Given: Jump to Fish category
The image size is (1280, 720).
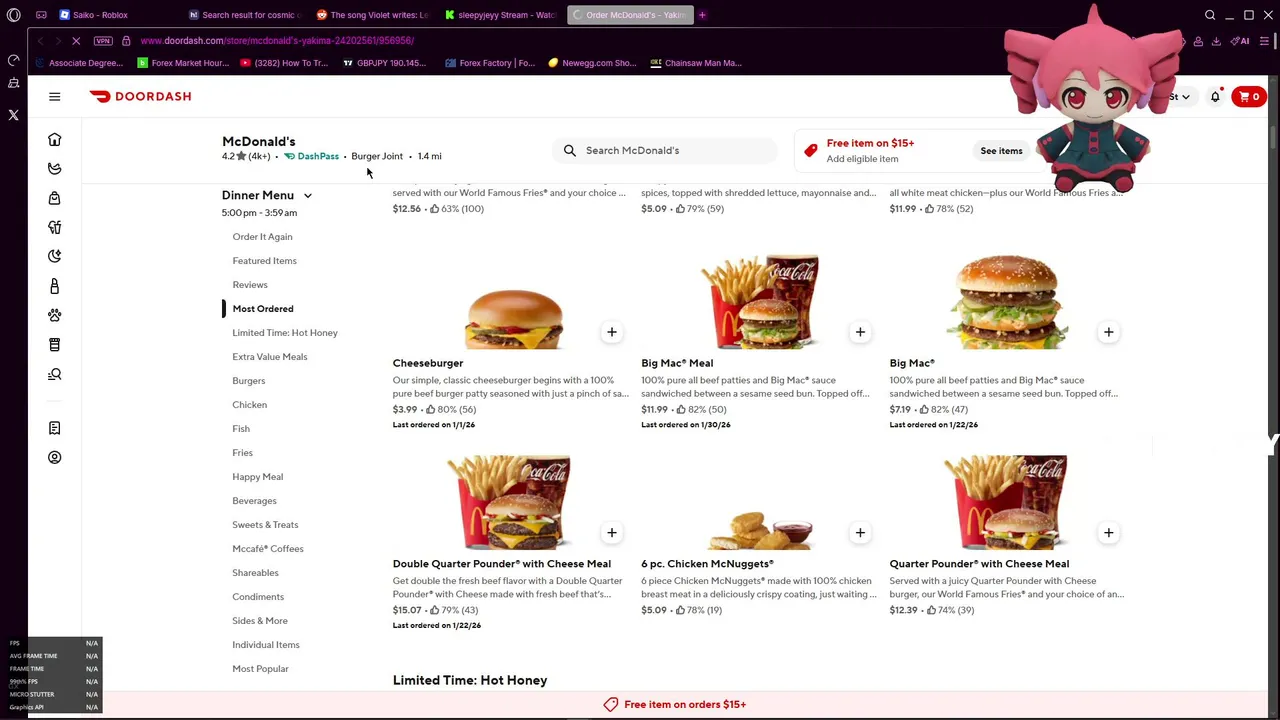Looking at the screenshot, I should 241,429.
